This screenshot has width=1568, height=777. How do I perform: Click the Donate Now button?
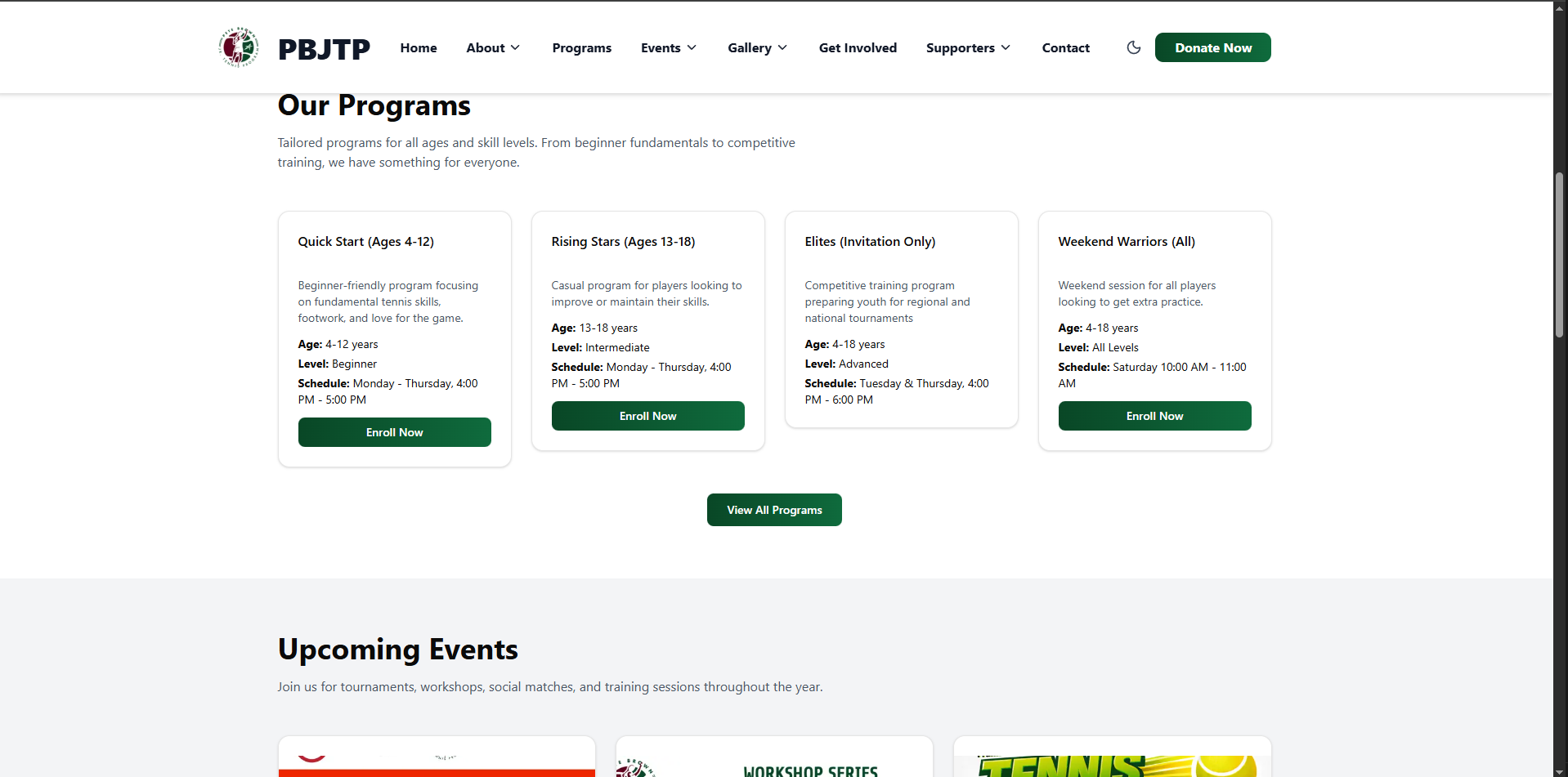pyautogui.click(x=1212, y=47)
